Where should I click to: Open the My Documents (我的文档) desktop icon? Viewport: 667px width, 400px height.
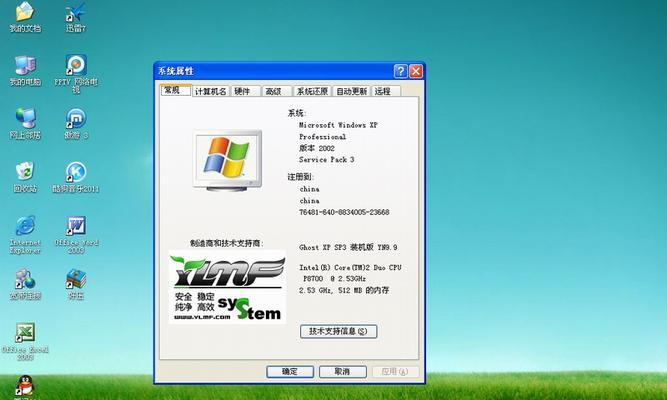[25, 17]
